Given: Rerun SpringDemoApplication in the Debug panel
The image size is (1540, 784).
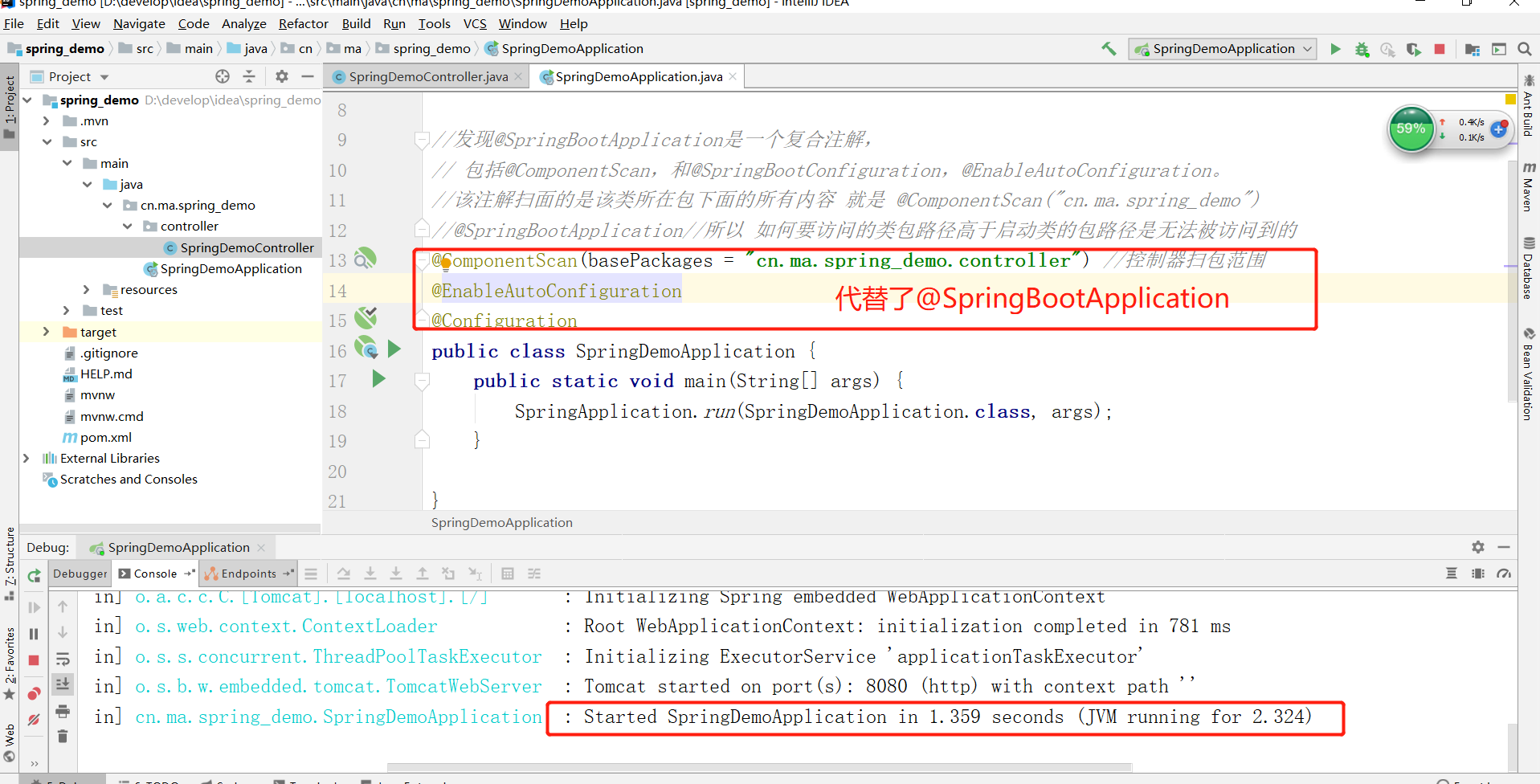Looking at the screenshot, I should click(34, 576).
